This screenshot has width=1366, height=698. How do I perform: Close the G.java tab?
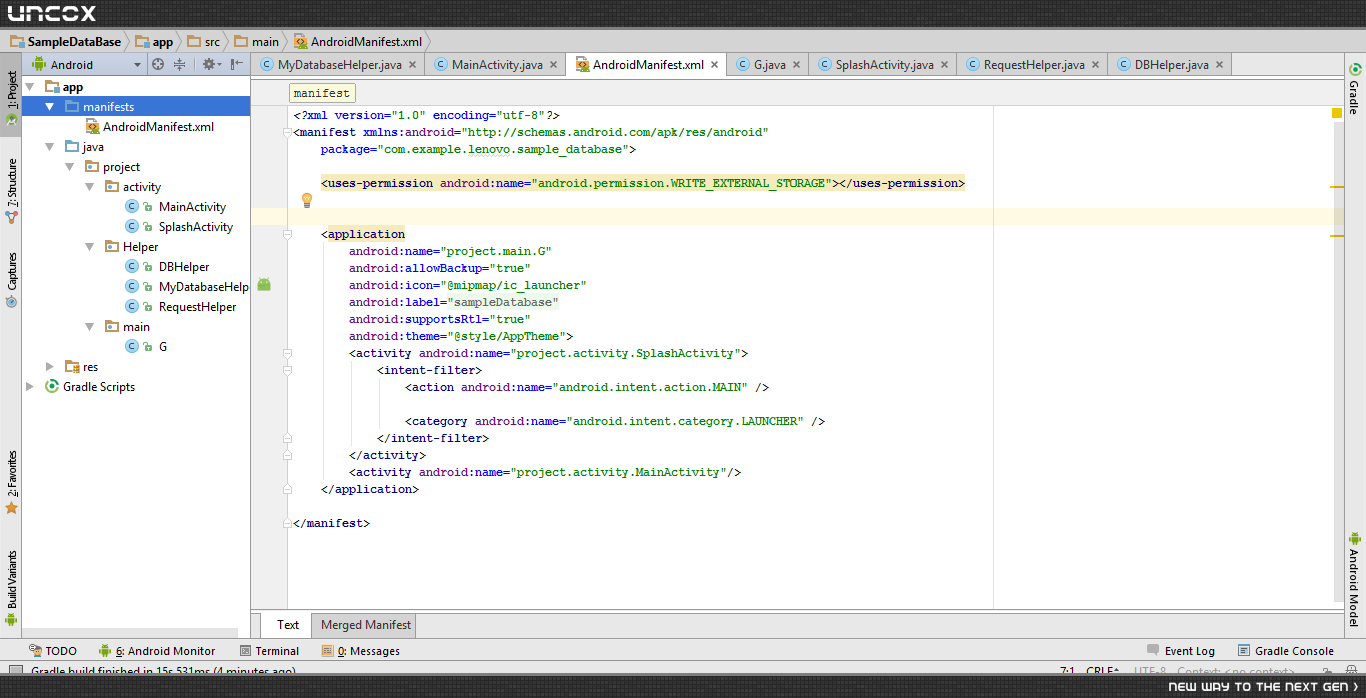[x=797, y=65]
